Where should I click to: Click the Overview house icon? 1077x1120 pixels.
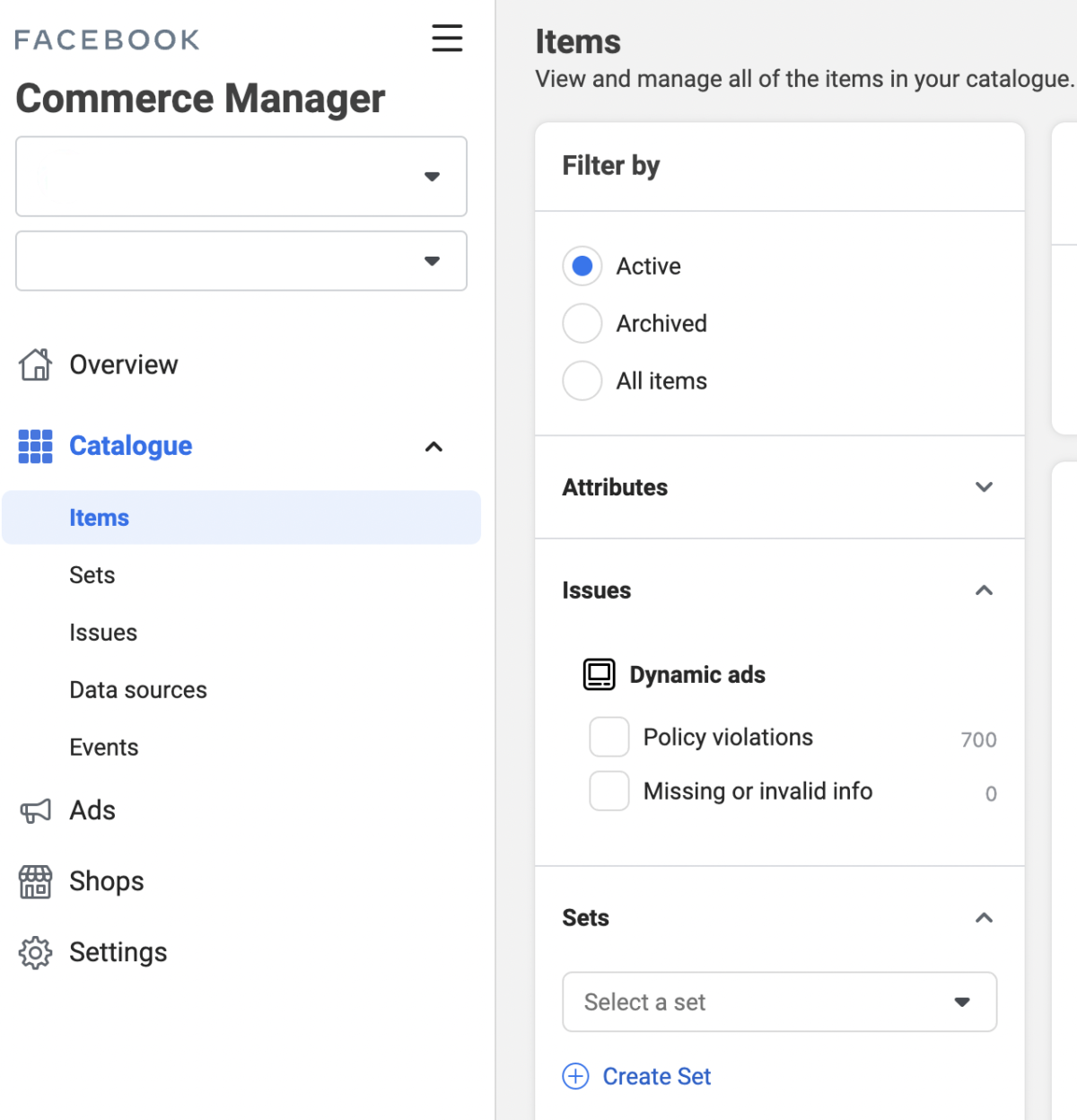pyautogui.click(x=35, y=364)
